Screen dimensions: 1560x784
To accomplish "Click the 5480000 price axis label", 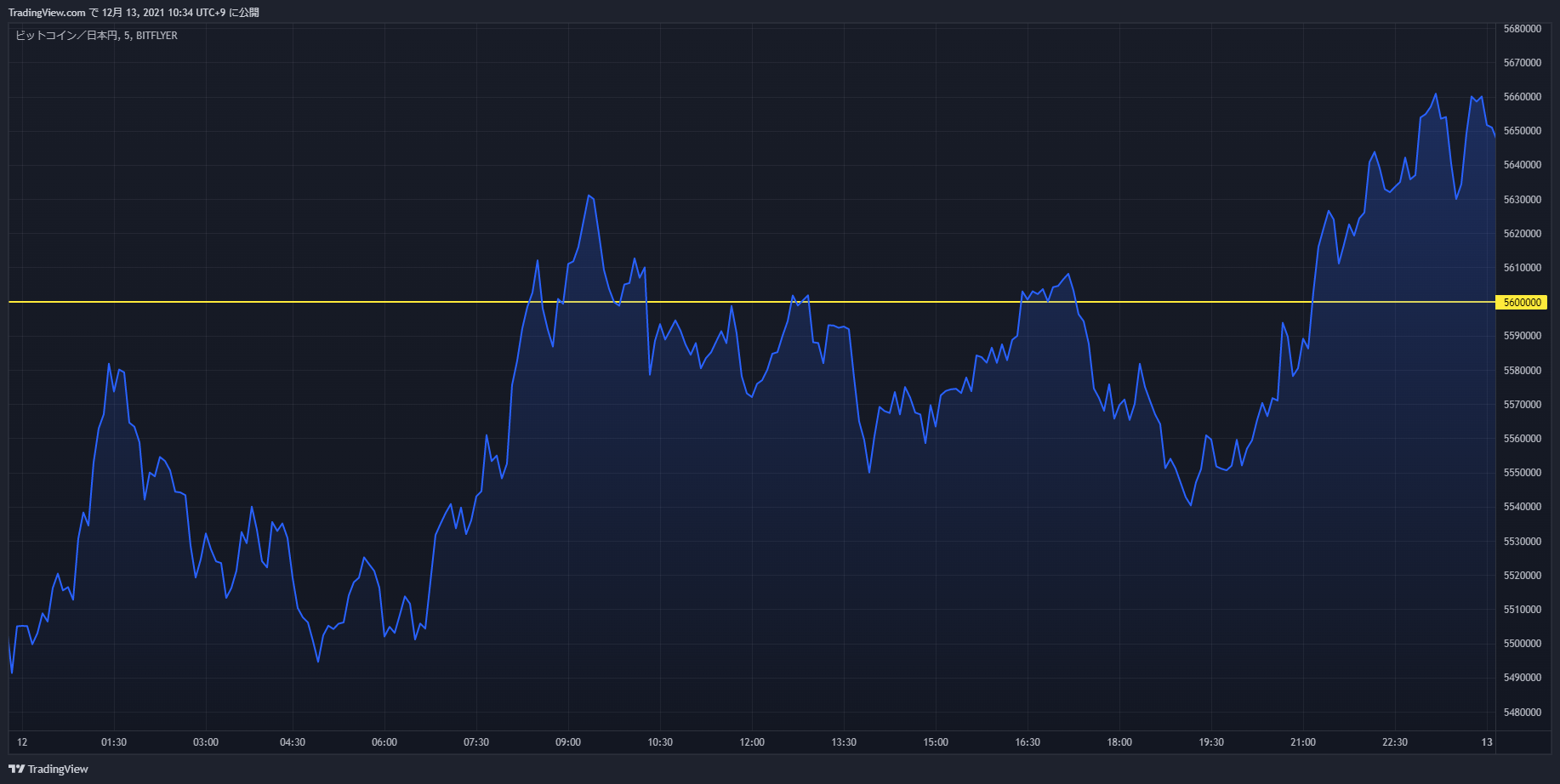I will point(1522,713).
